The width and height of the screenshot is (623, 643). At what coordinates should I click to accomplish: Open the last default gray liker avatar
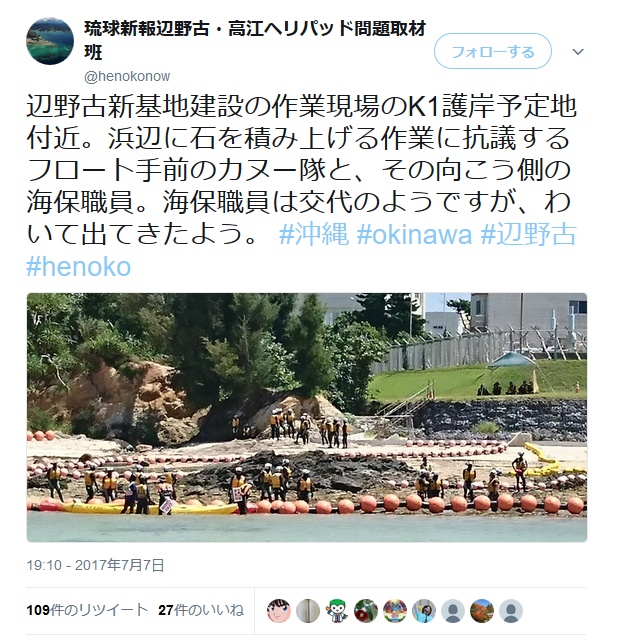(511, 611)
